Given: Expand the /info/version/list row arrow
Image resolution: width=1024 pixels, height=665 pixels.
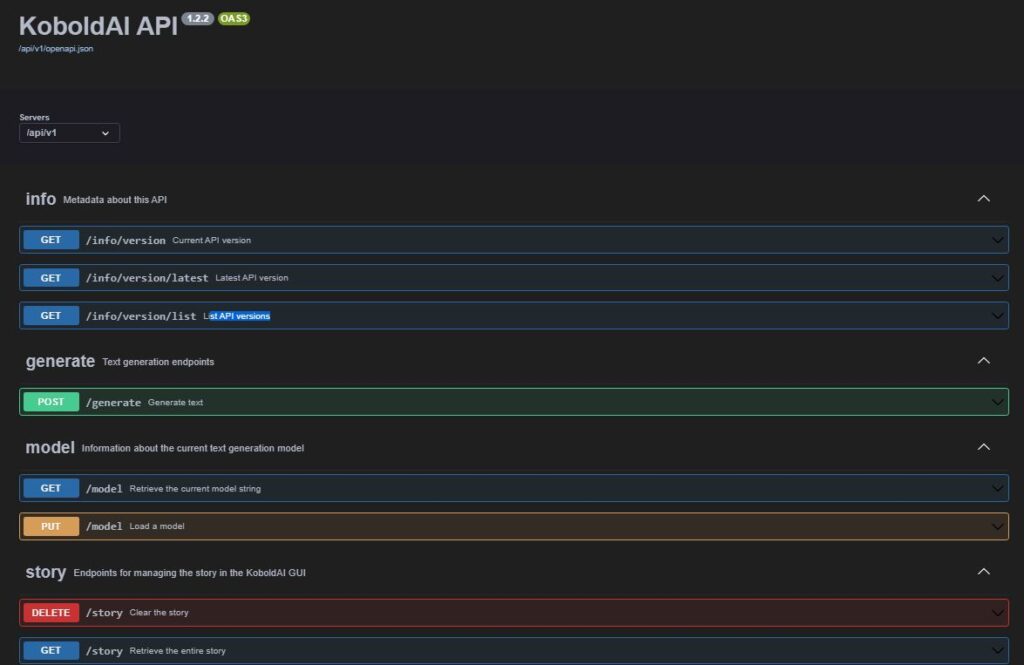Looking at the screenshot, I should tap(997, 316).
